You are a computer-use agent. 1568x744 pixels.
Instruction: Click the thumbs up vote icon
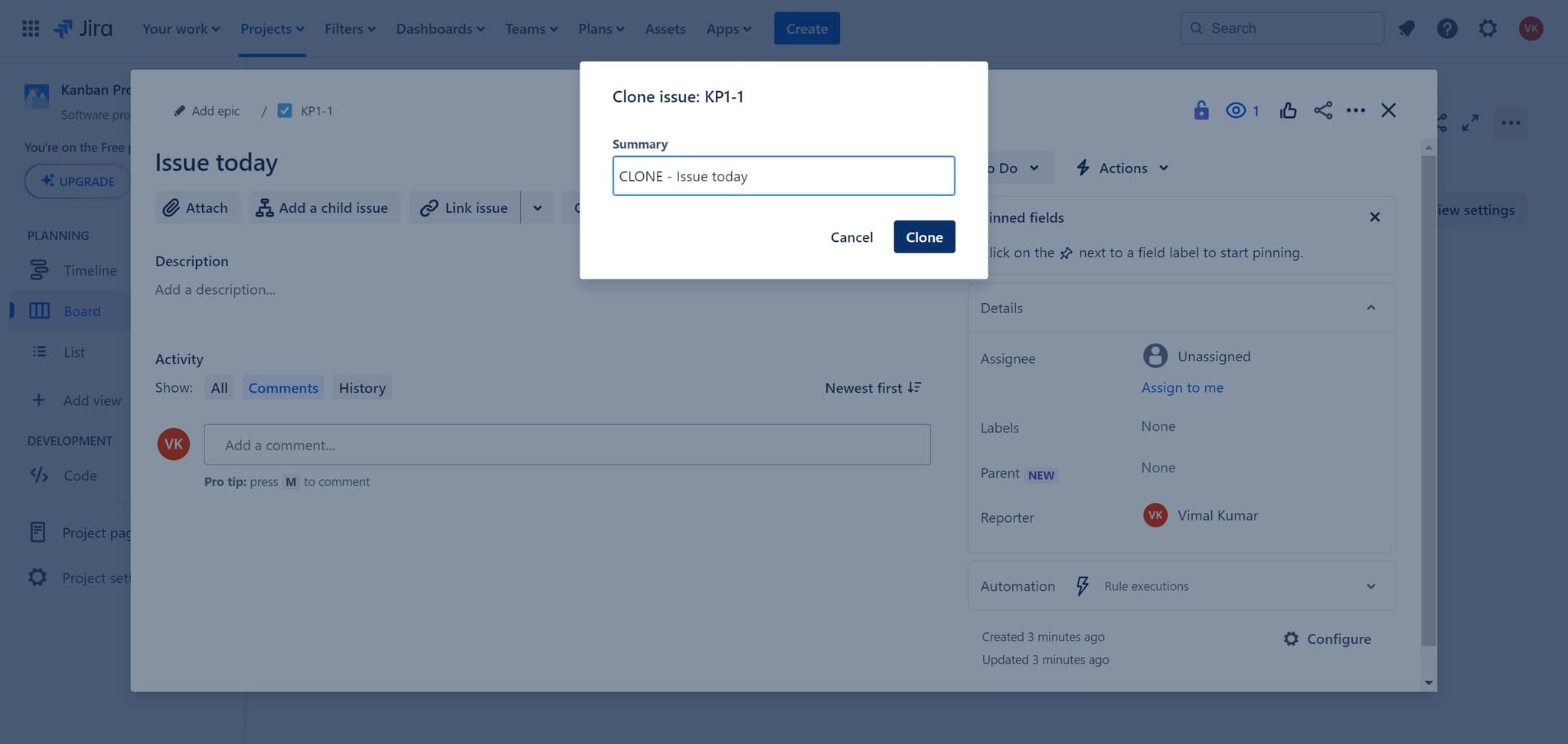point(1288,110)
